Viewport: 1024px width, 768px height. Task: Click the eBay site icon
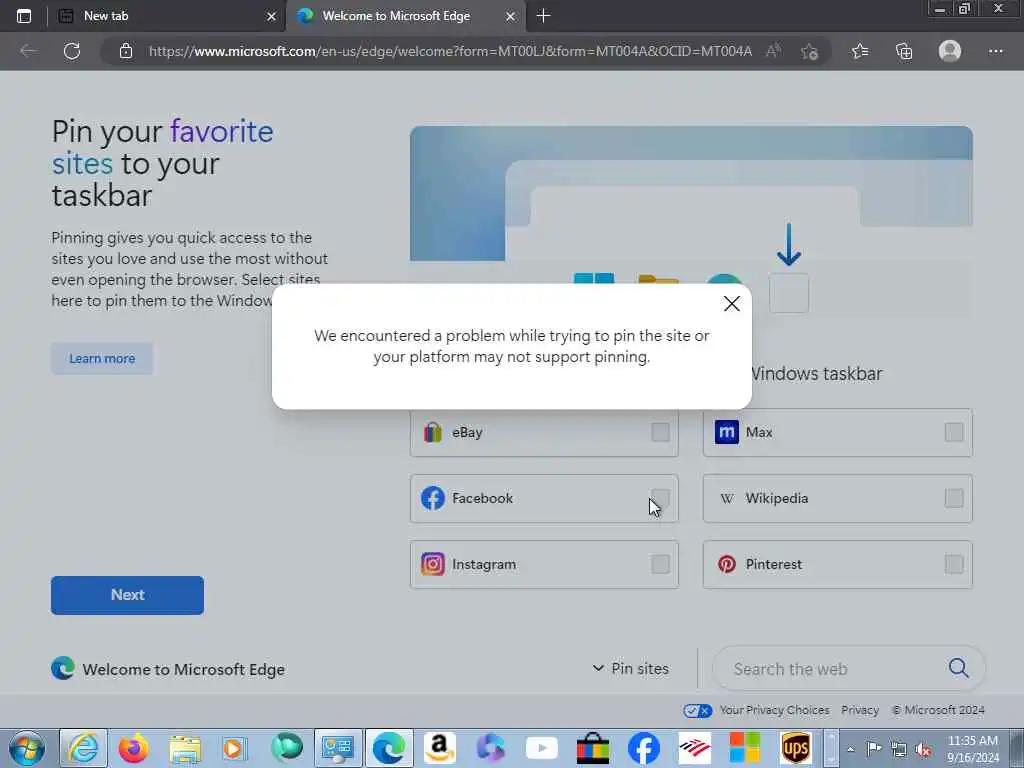[x=432, y=432]
